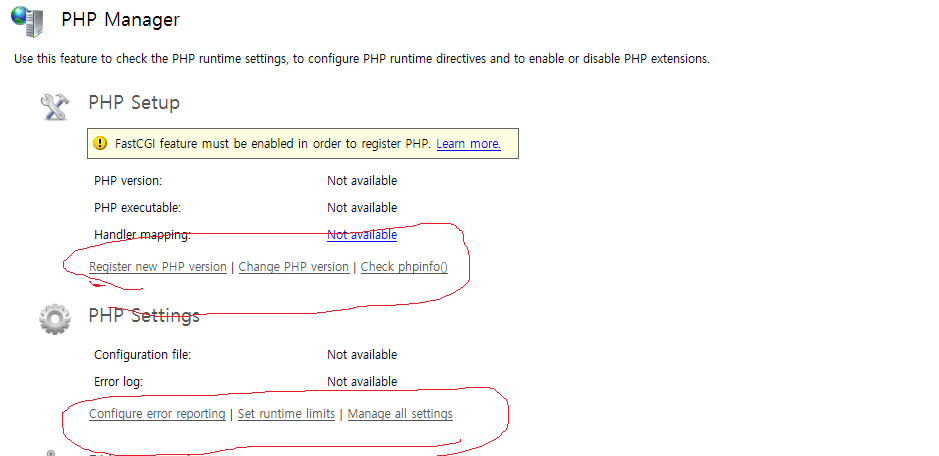Click the PHP Settings section heading
This screenshot has height=456, width=939.
[144, 316]
